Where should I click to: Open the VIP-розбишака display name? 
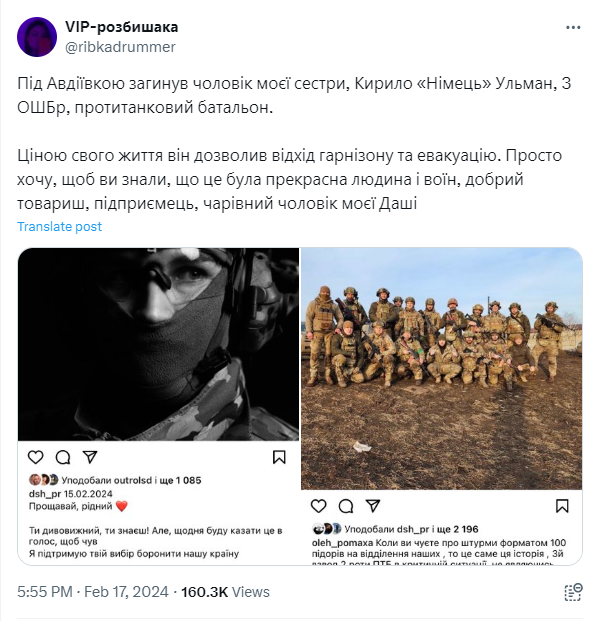[x=122, y=27]
